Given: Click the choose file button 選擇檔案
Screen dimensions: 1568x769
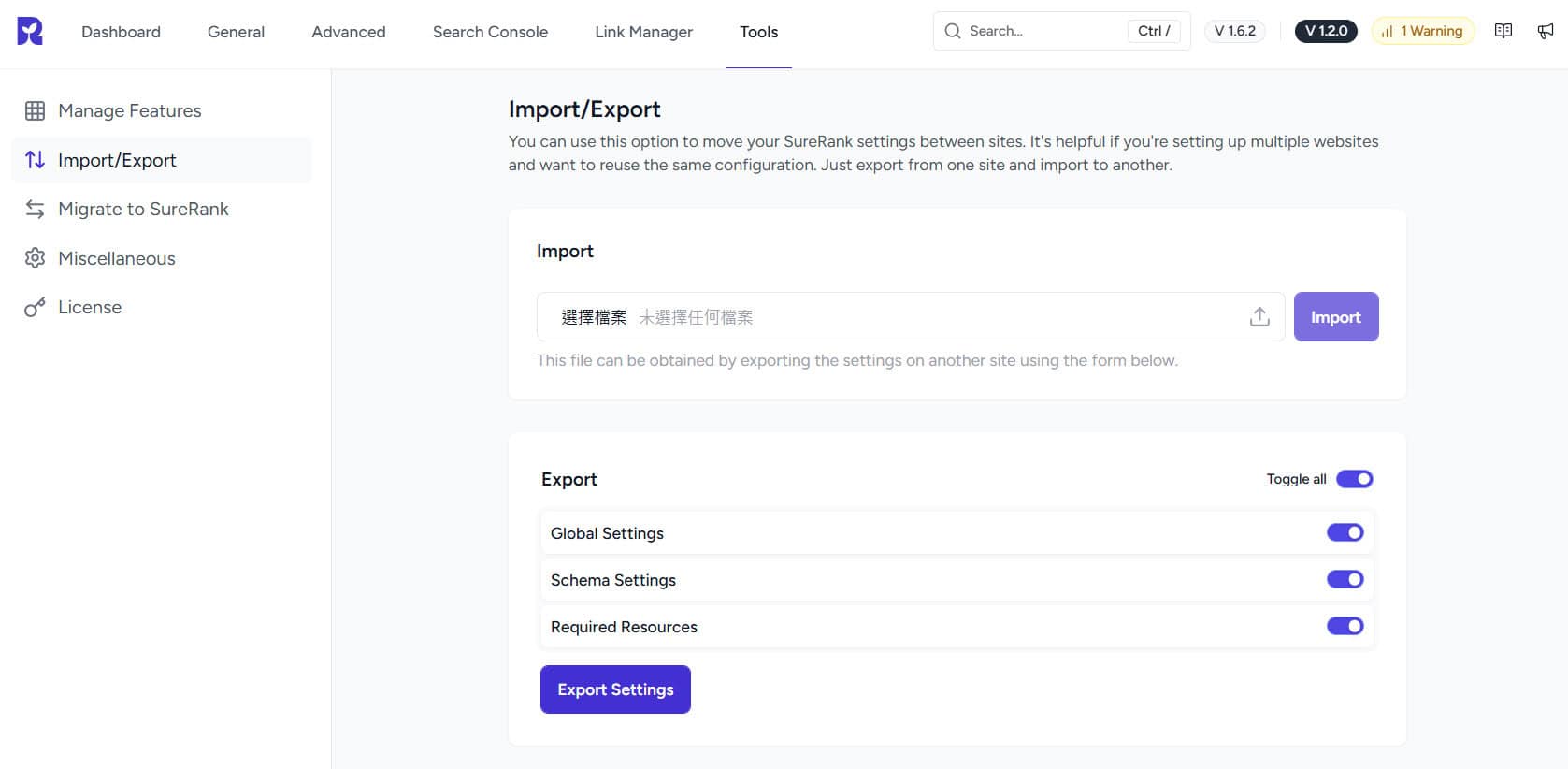Looking at the screenshot, I should tap(594, 317).
